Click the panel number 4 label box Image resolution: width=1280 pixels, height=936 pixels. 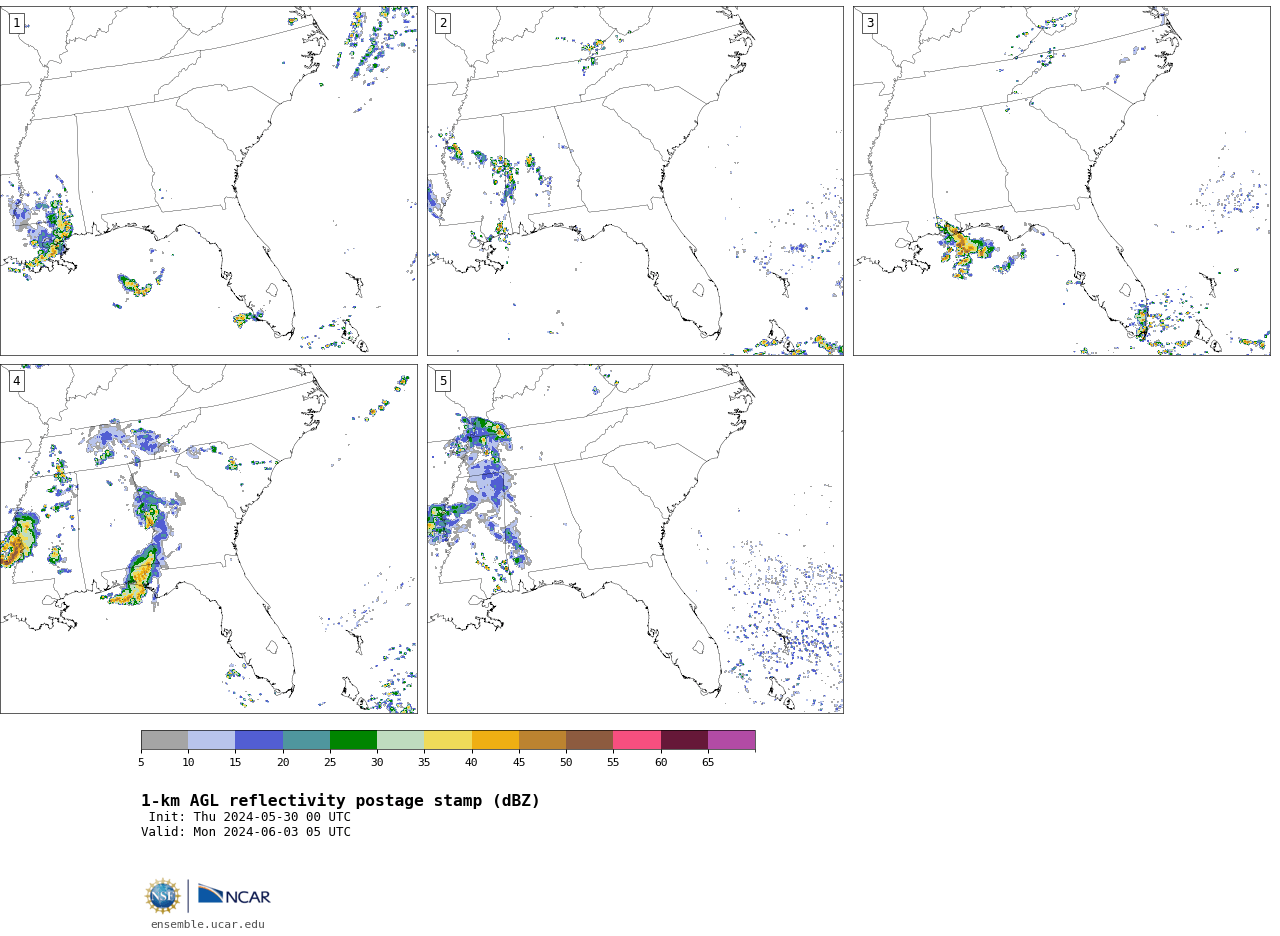pos(17,381)
